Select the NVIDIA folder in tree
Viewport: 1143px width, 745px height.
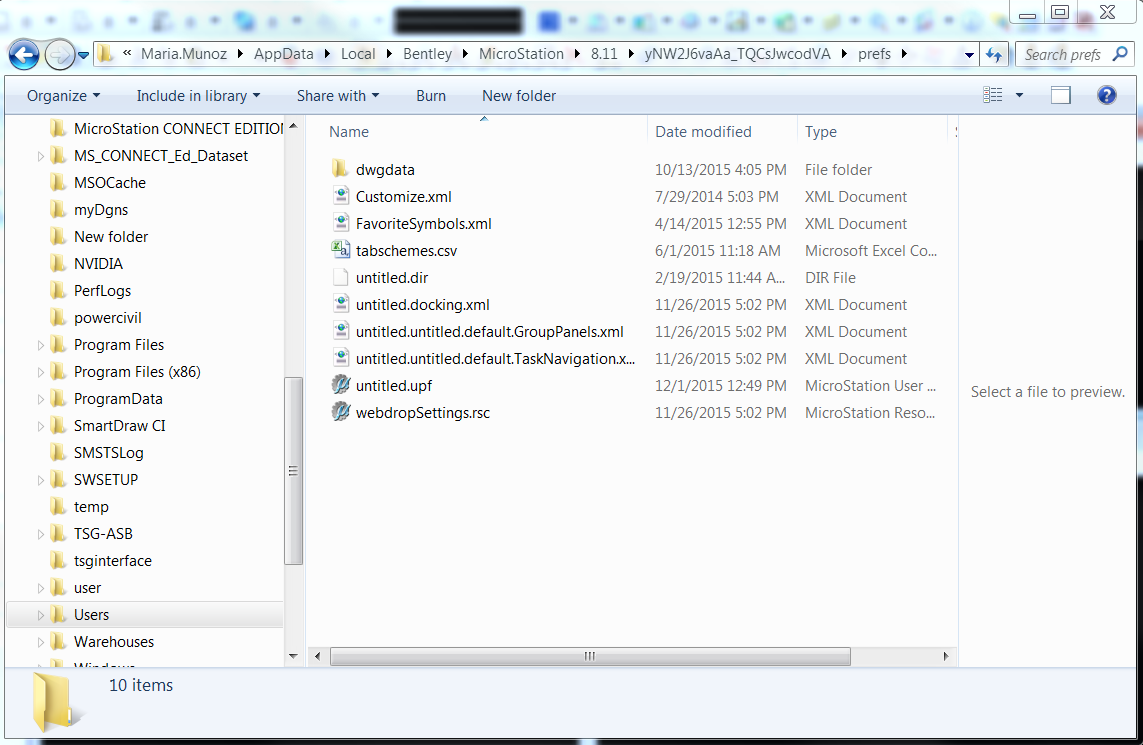pyautogui.click(x=87, y=263)
